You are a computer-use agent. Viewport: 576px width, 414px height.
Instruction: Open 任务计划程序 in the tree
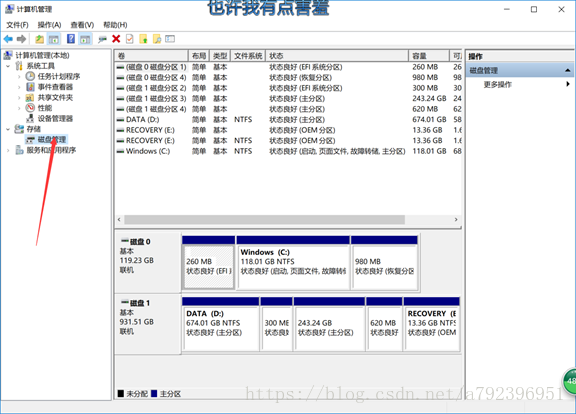(x=59, y=76)
